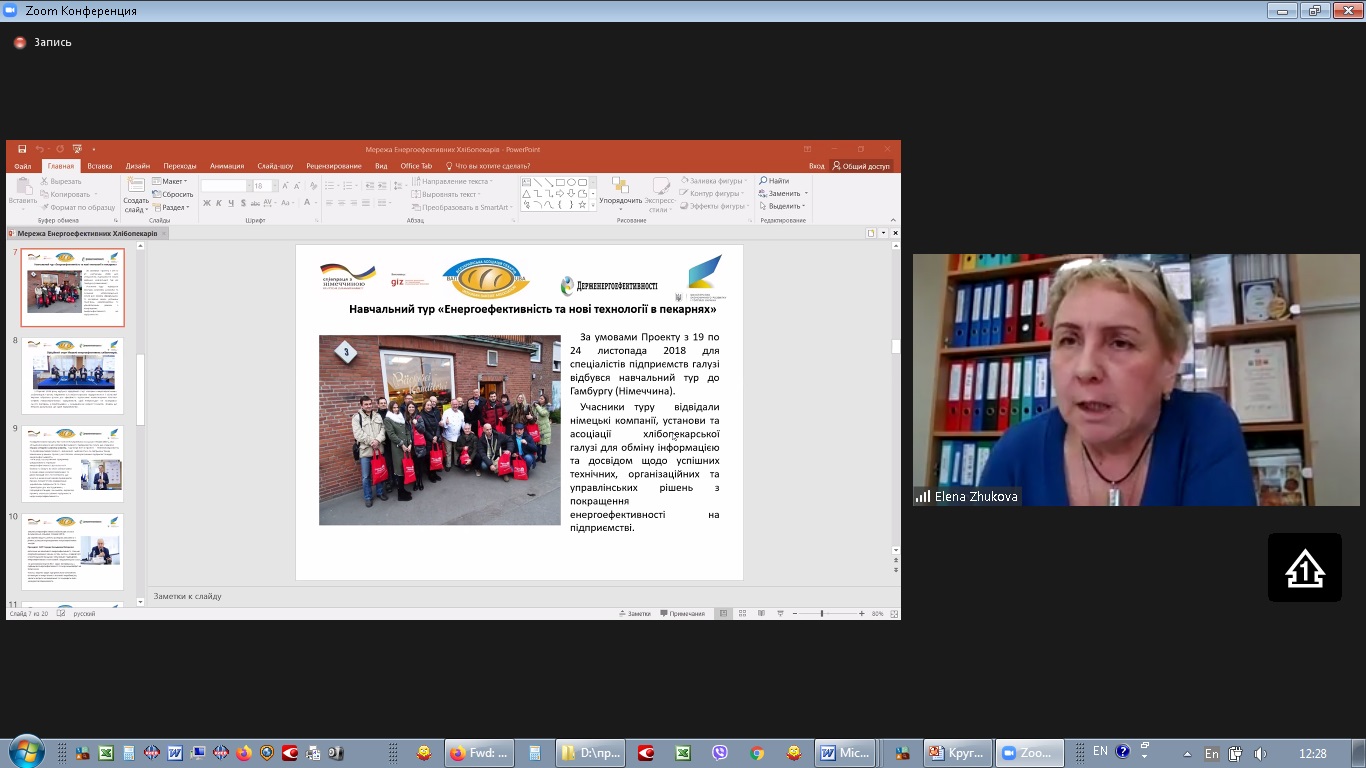1366x768 pixels.
Task: Toggle normal view button in status bar
Action: coord(724,613)
